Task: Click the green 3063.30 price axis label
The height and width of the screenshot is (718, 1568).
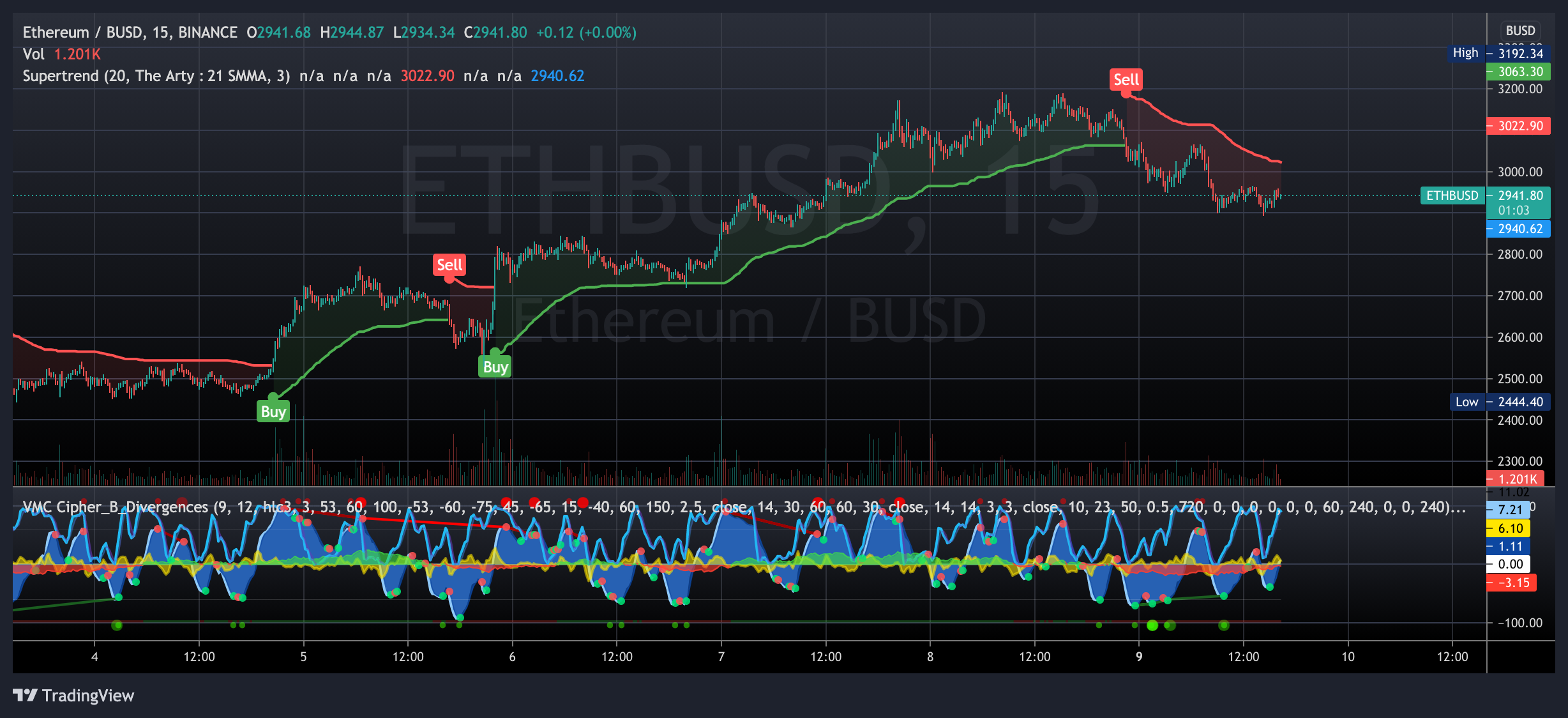Action: point(1518,72)
